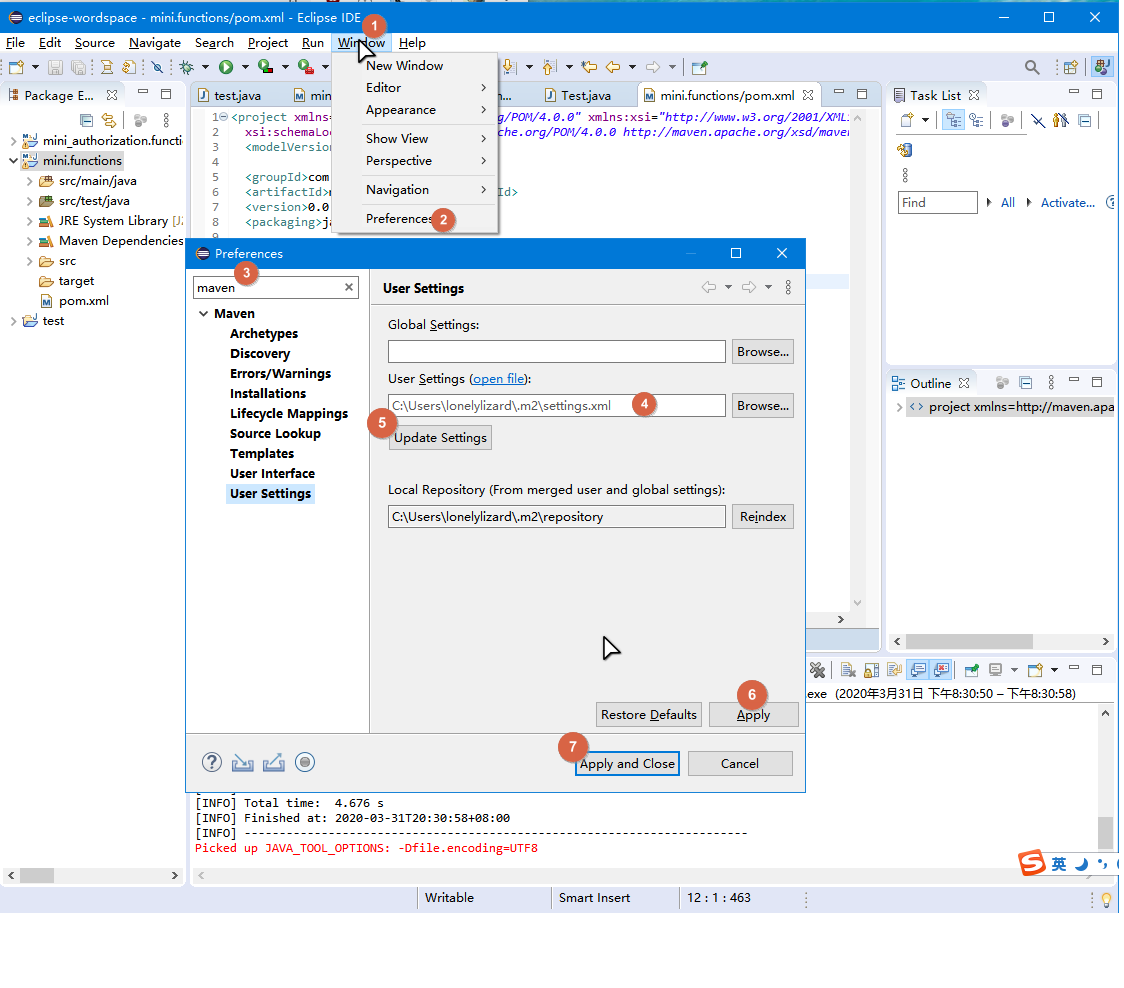Open New Task dropdown arrow in Task List

click(925, 120)
